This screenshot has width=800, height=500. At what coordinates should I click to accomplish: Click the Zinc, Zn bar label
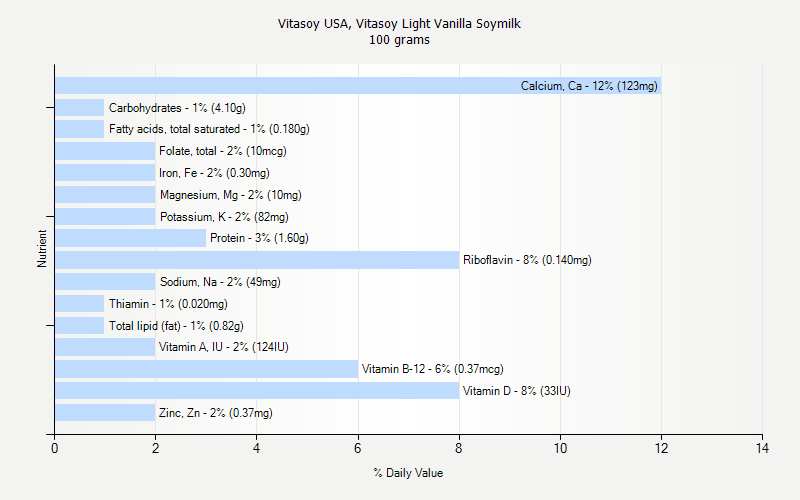(x=216, y=413)
